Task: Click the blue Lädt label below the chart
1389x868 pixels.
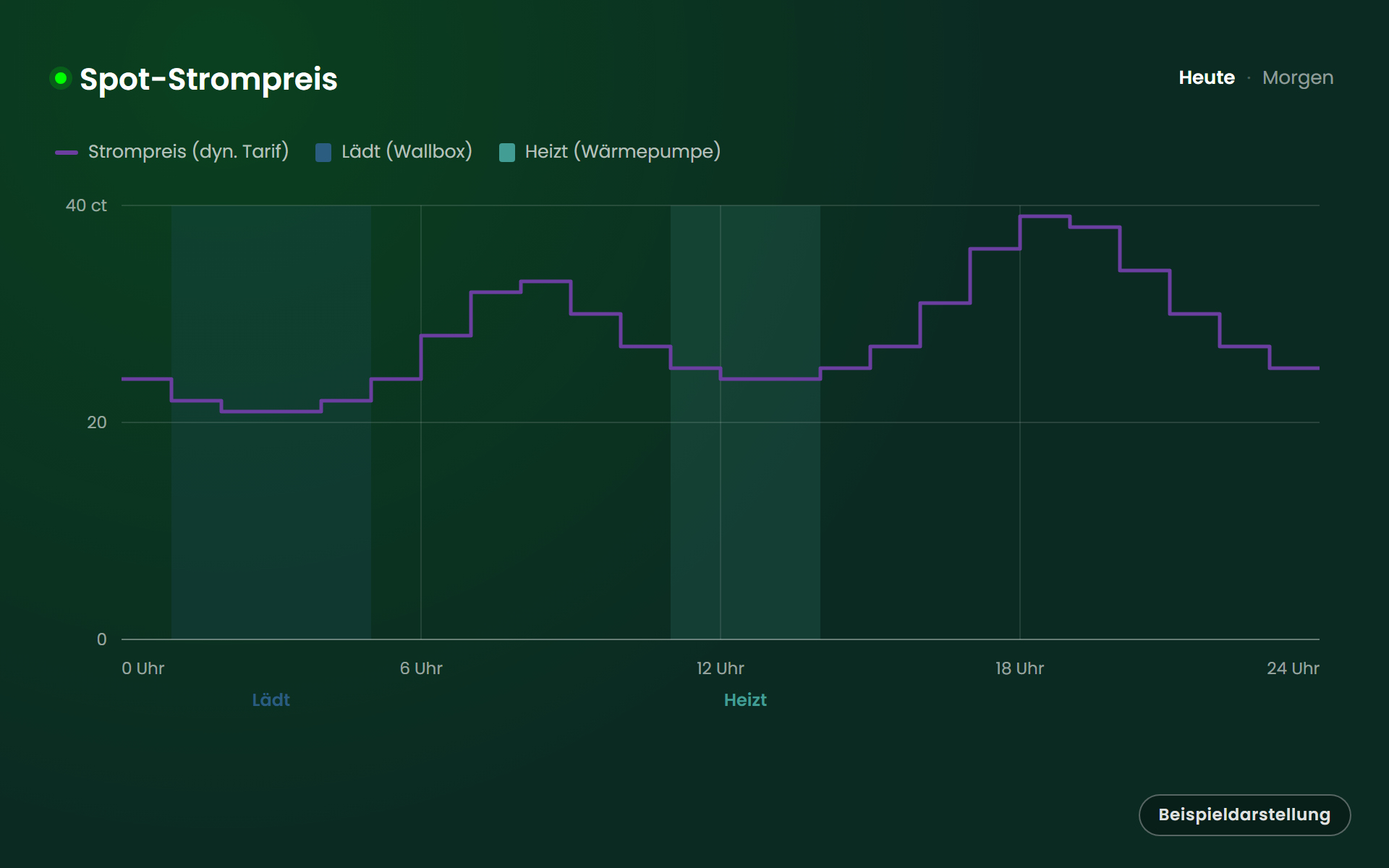Action: (x=271, y=700)
